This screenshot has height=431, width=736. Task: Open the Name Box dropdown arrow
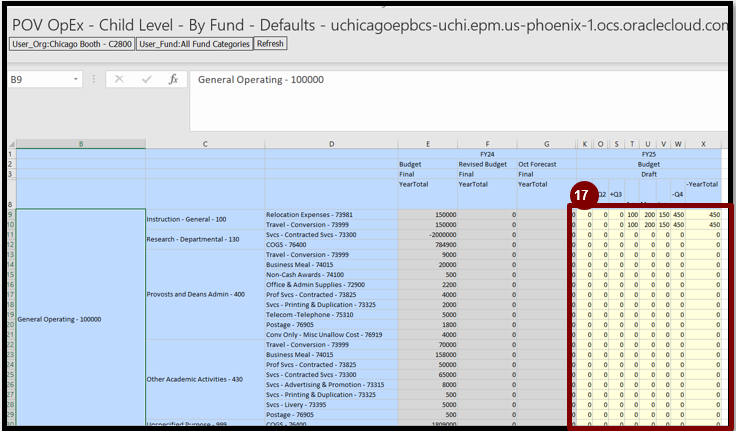tap(76, 79)
